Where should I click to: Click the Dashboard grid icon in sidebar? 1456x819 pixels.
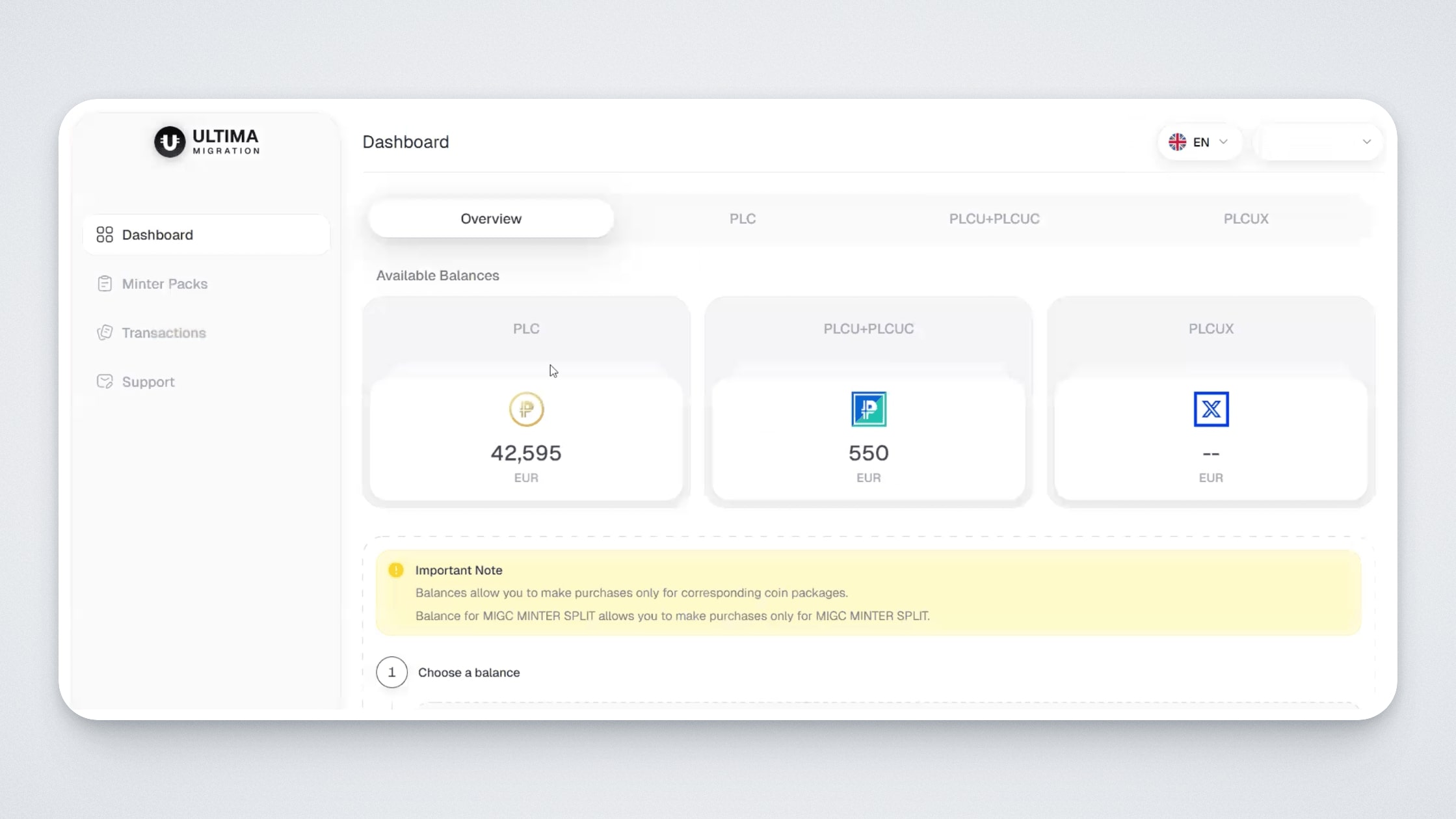(x=105, y=235)
